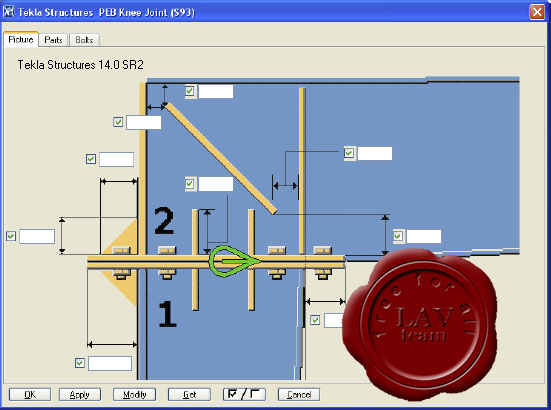This screenshot has height=410, width=551.
Task: Toggle checkbox for the short stiffener height dimension
Action: [190, 184]
